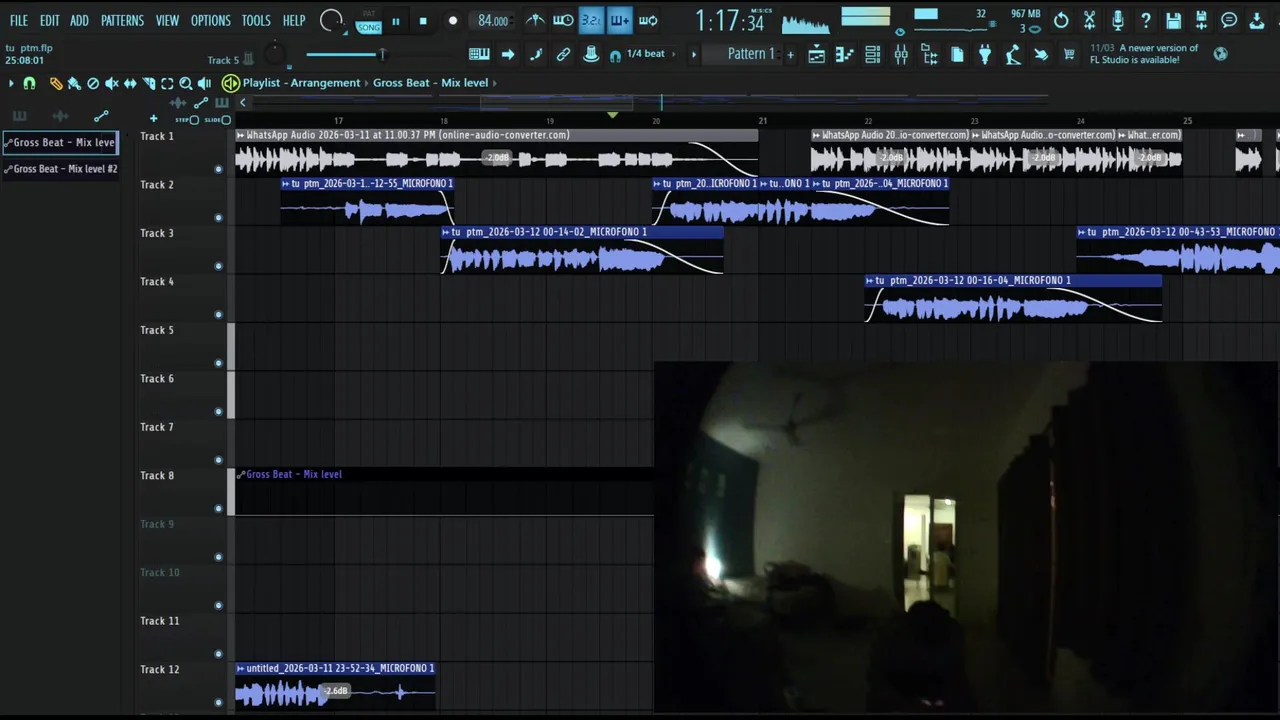1280x720 pixels.
Task: Select the Draw pencil tool
Action: 56,84
